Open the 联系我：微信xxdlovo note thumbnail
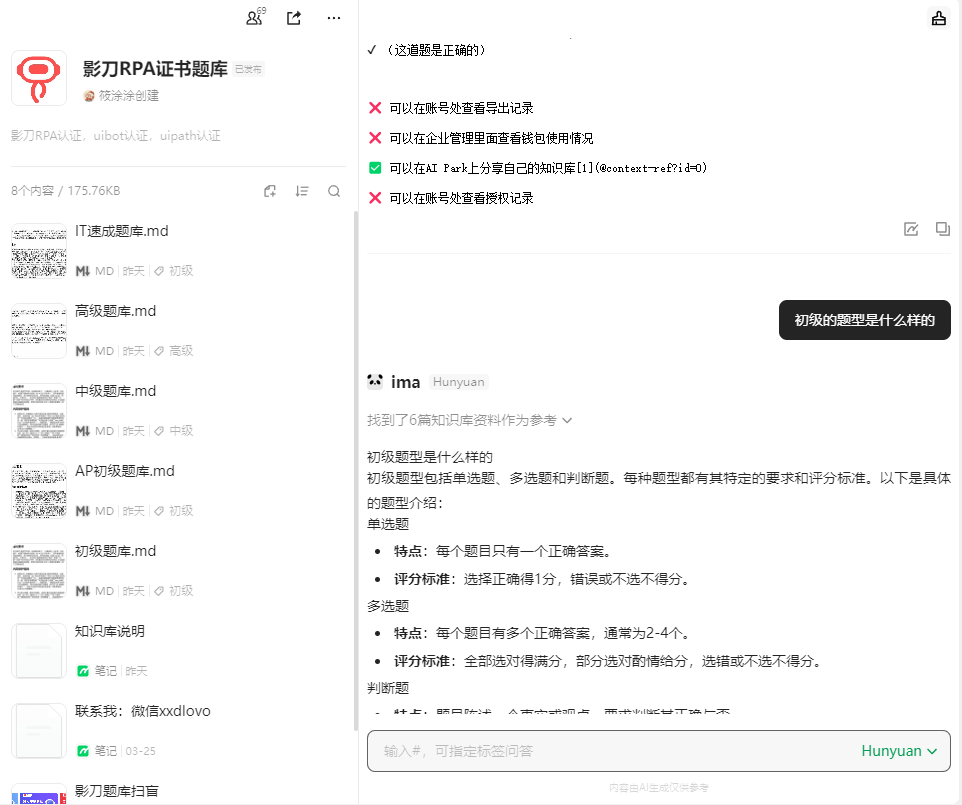 [39, 731]
